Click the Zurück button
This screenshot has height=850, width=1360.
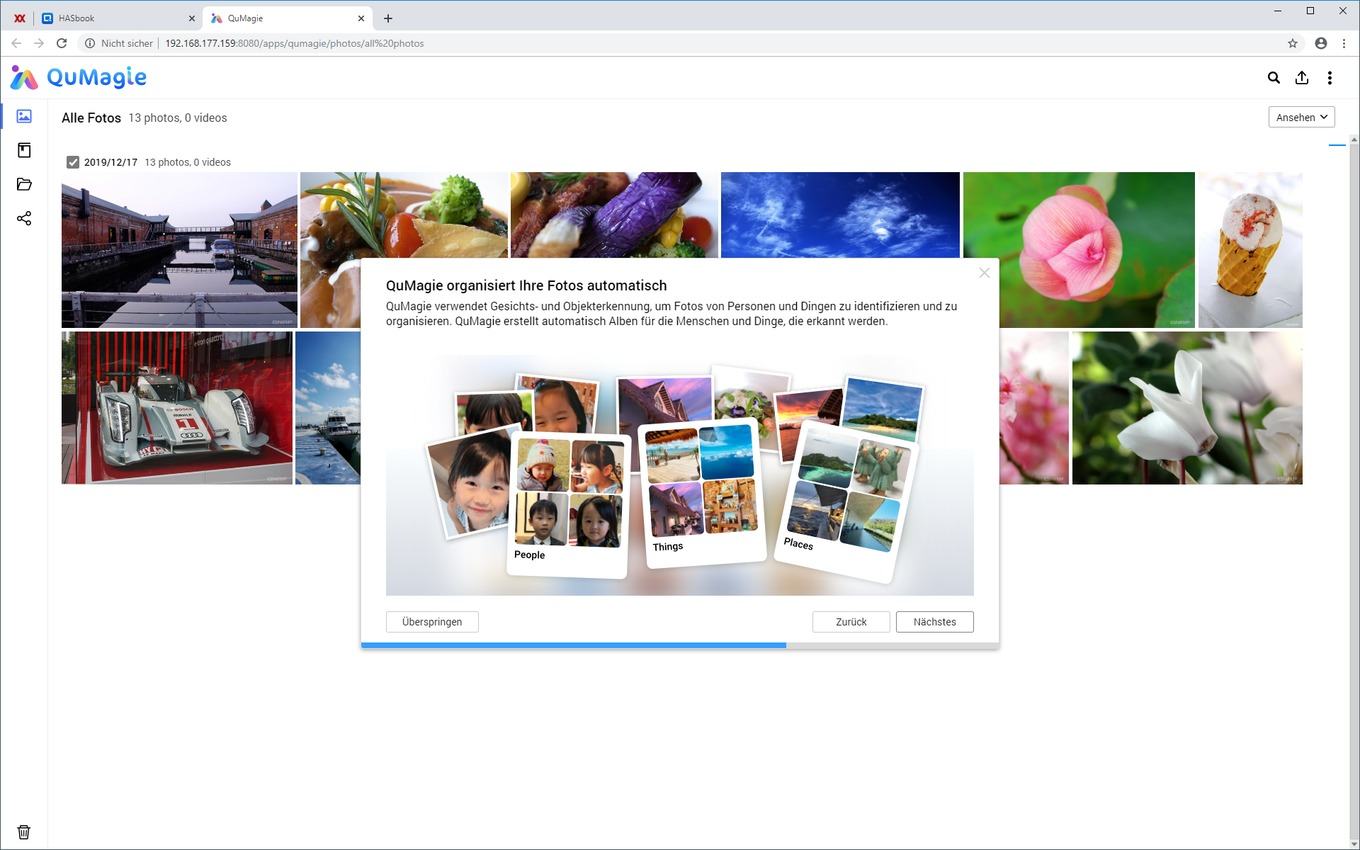[x=851, y=622]
